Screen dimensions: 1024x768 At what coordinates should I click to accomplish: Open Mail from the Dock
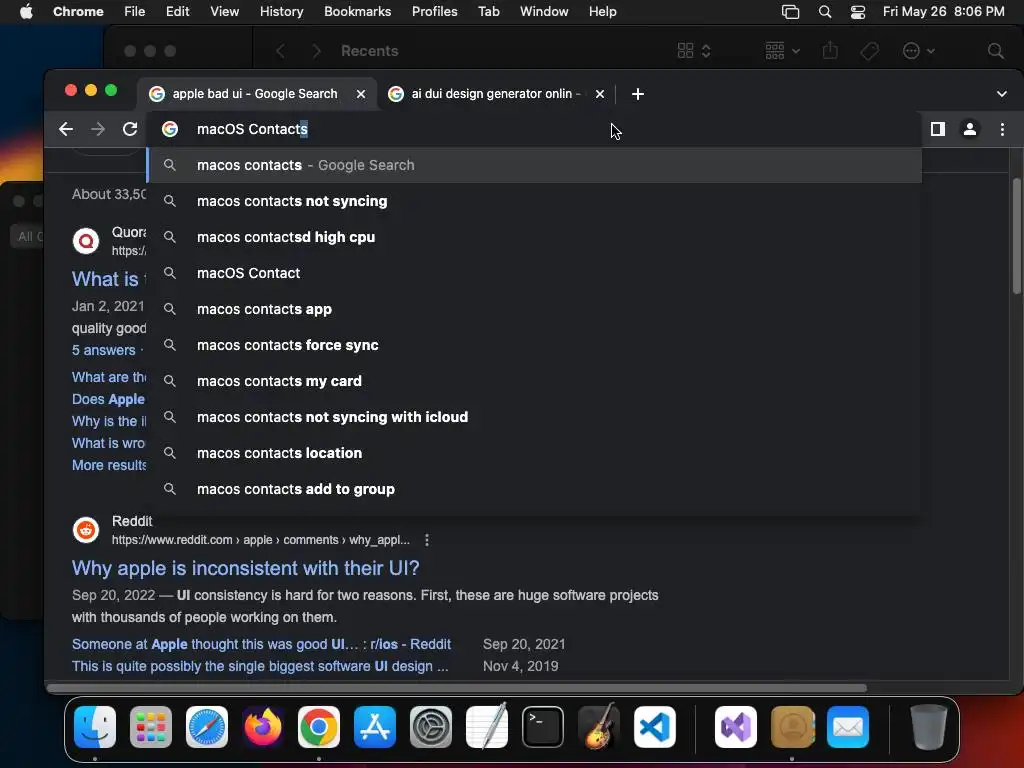point(848,727)
